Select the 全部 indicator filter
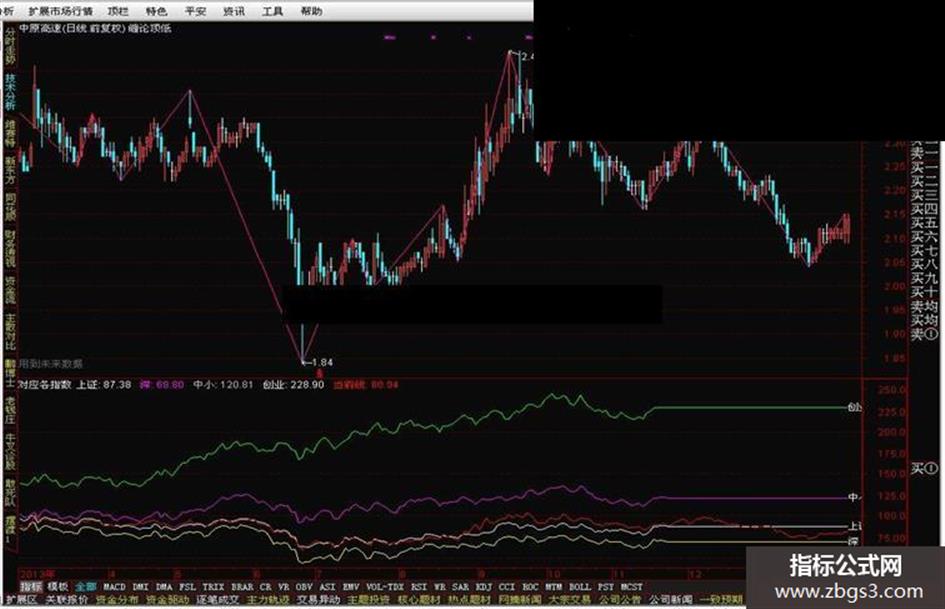The height and width of the screenshot is (609, 945). pyautogui.click(x=85, y=587)
